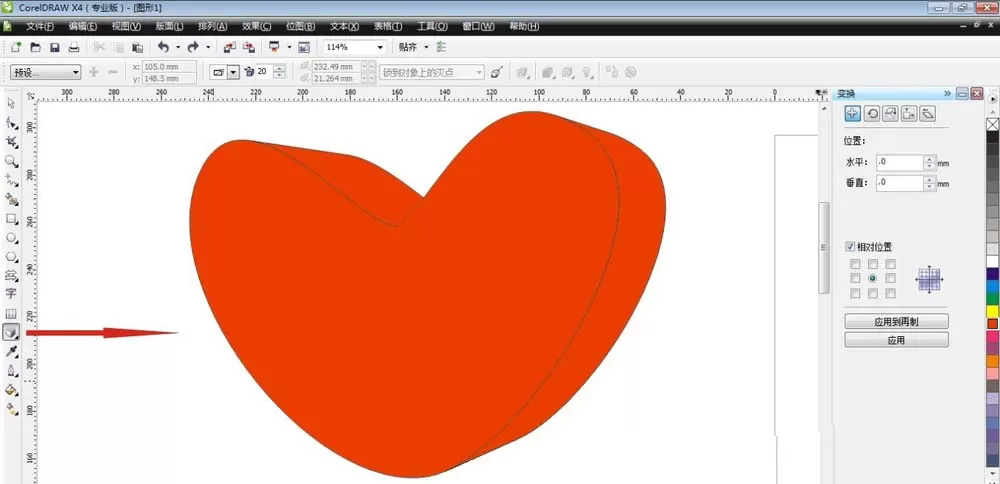Open the application launcher icon
Image resolution: width=1000 pixels, height=484 pixels.
[275, 47]
